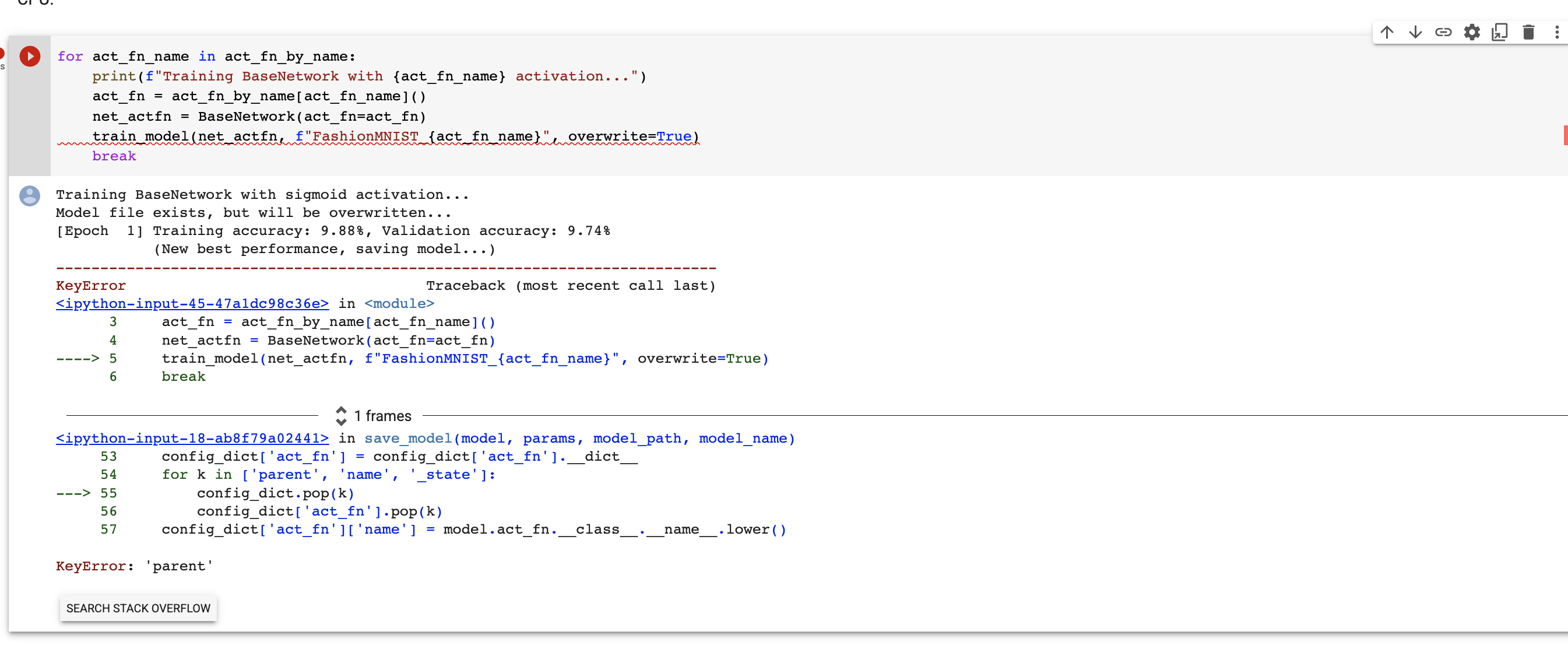Delete the current code cell
The width and height of the screenshot is (1568, 645).
pos(1528,32)
